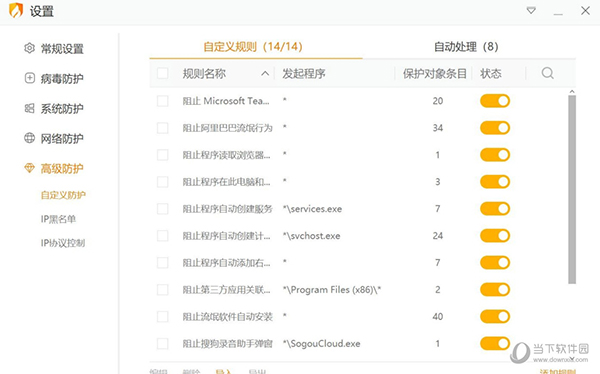Click the *\svchost.exe program cell

click(311, 236)
